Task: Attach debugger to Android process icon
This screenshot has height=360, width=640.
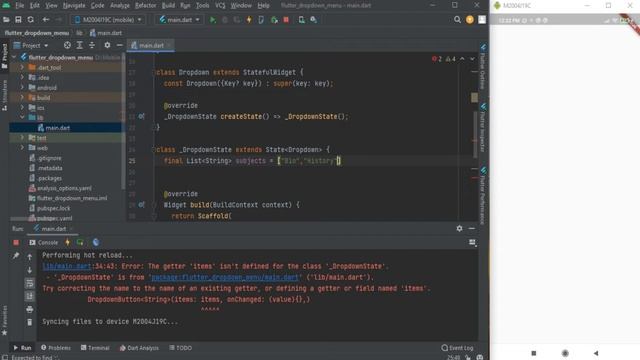Action: [274, 20]
